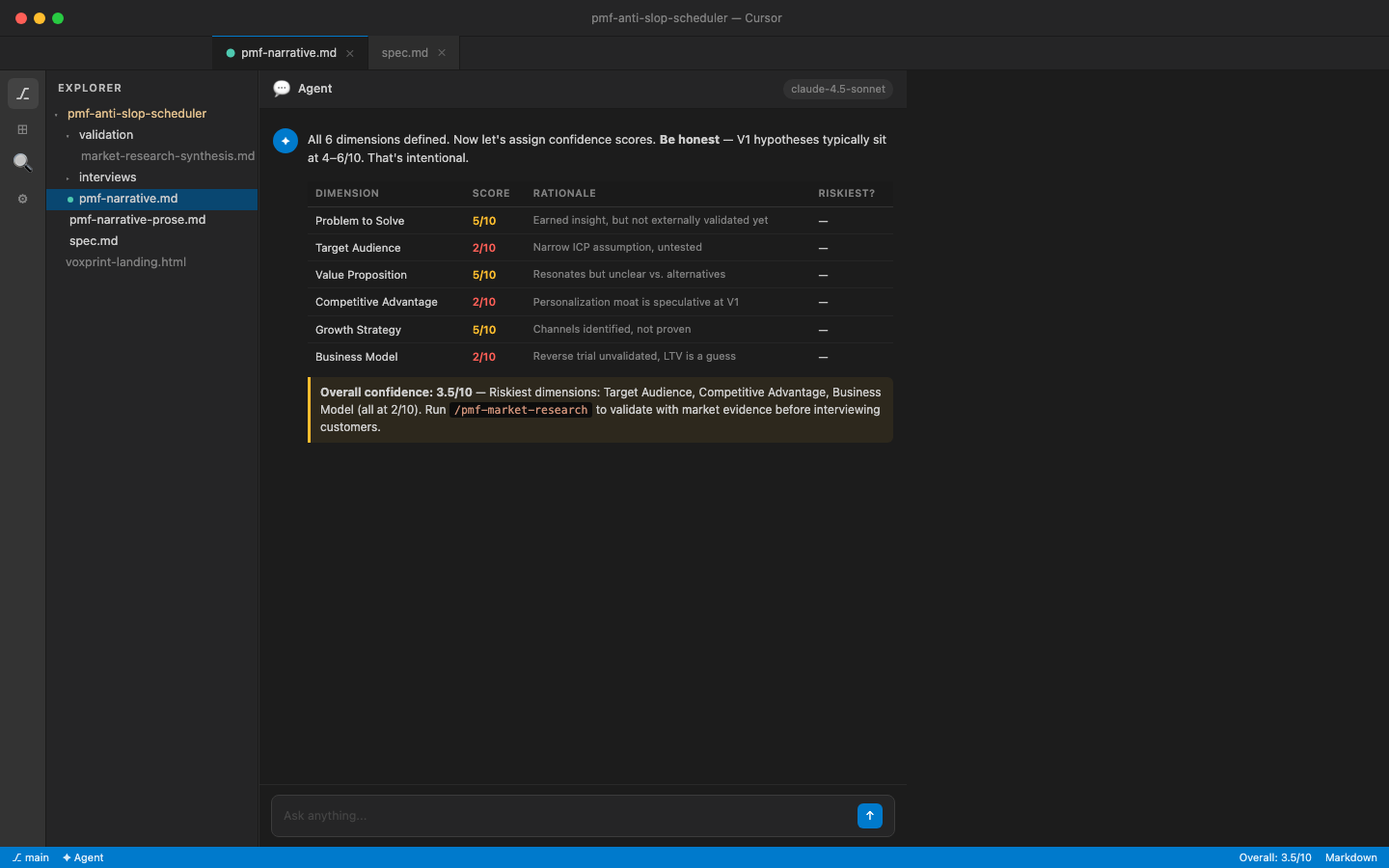Click the Growth Strategy dimension cell
Image resolution: width=1389 pixels, height=868 pixels.
[358, 330]
